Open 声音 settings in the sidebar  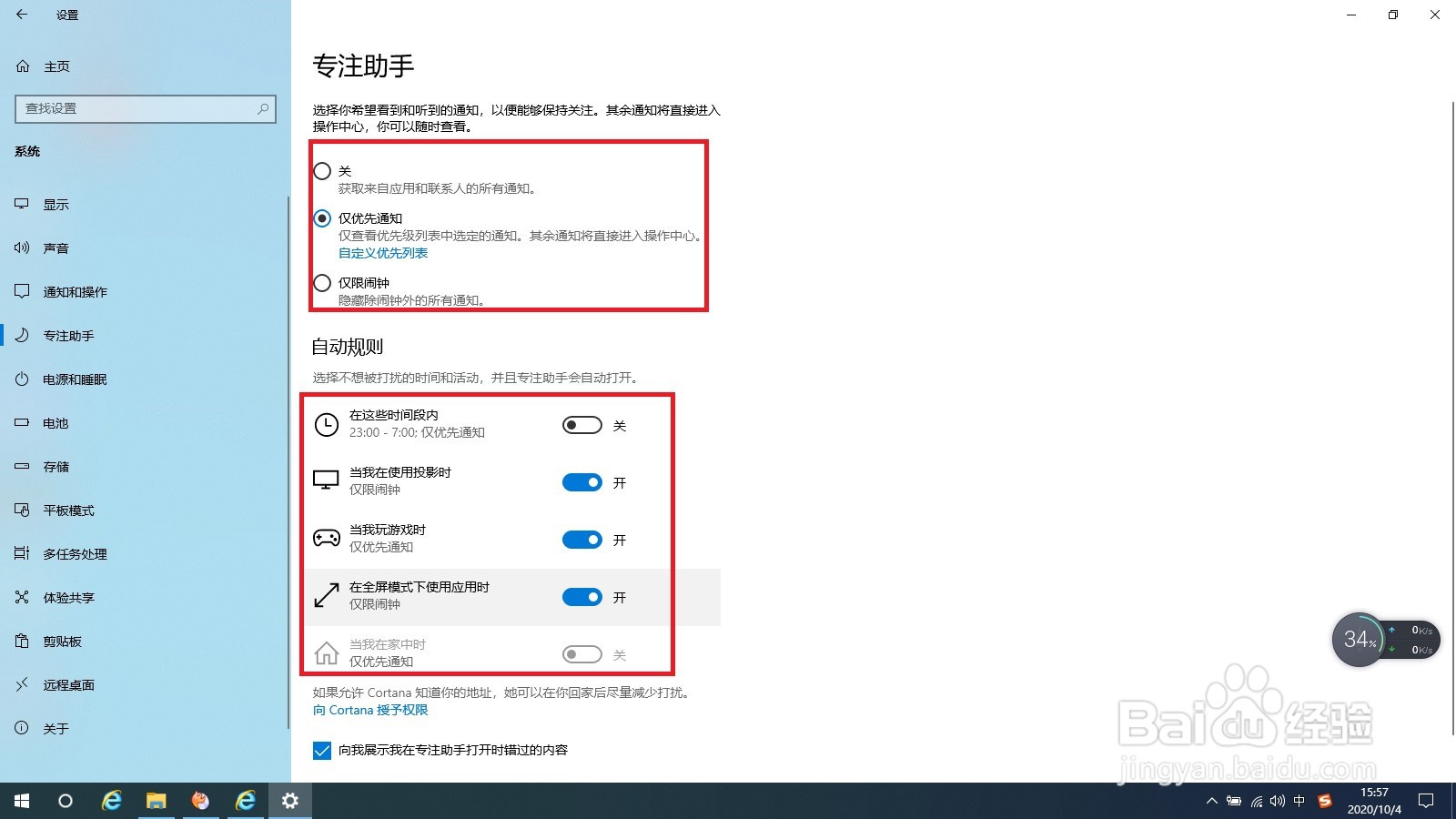[56, 248]
